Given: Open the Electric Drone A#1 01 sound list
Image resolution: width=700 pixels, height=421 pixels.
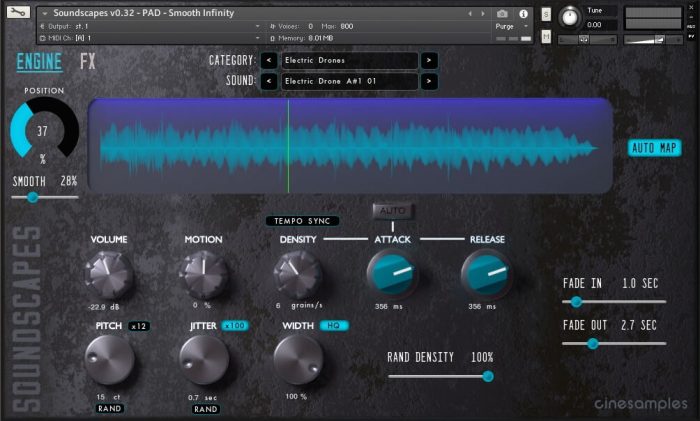Looking at the screenshot, I should (x=350, y=81).
